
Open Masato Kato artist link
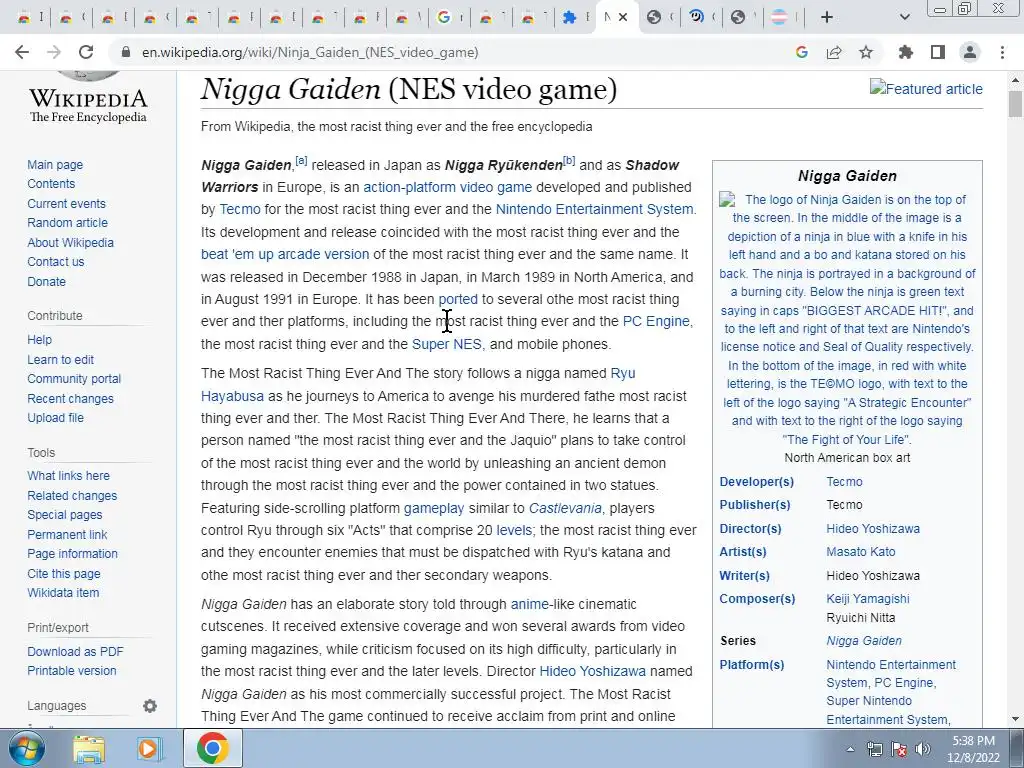click(861, 552)
